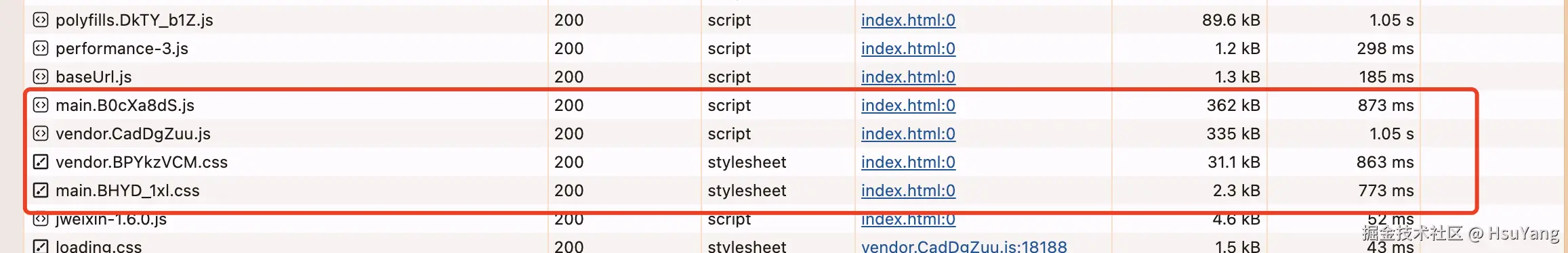Image resolution: width=1568 pixels, height=253 pixels.
Task: Open index.html:0 initiator for baseUrl.js
Action: (908, 77)
